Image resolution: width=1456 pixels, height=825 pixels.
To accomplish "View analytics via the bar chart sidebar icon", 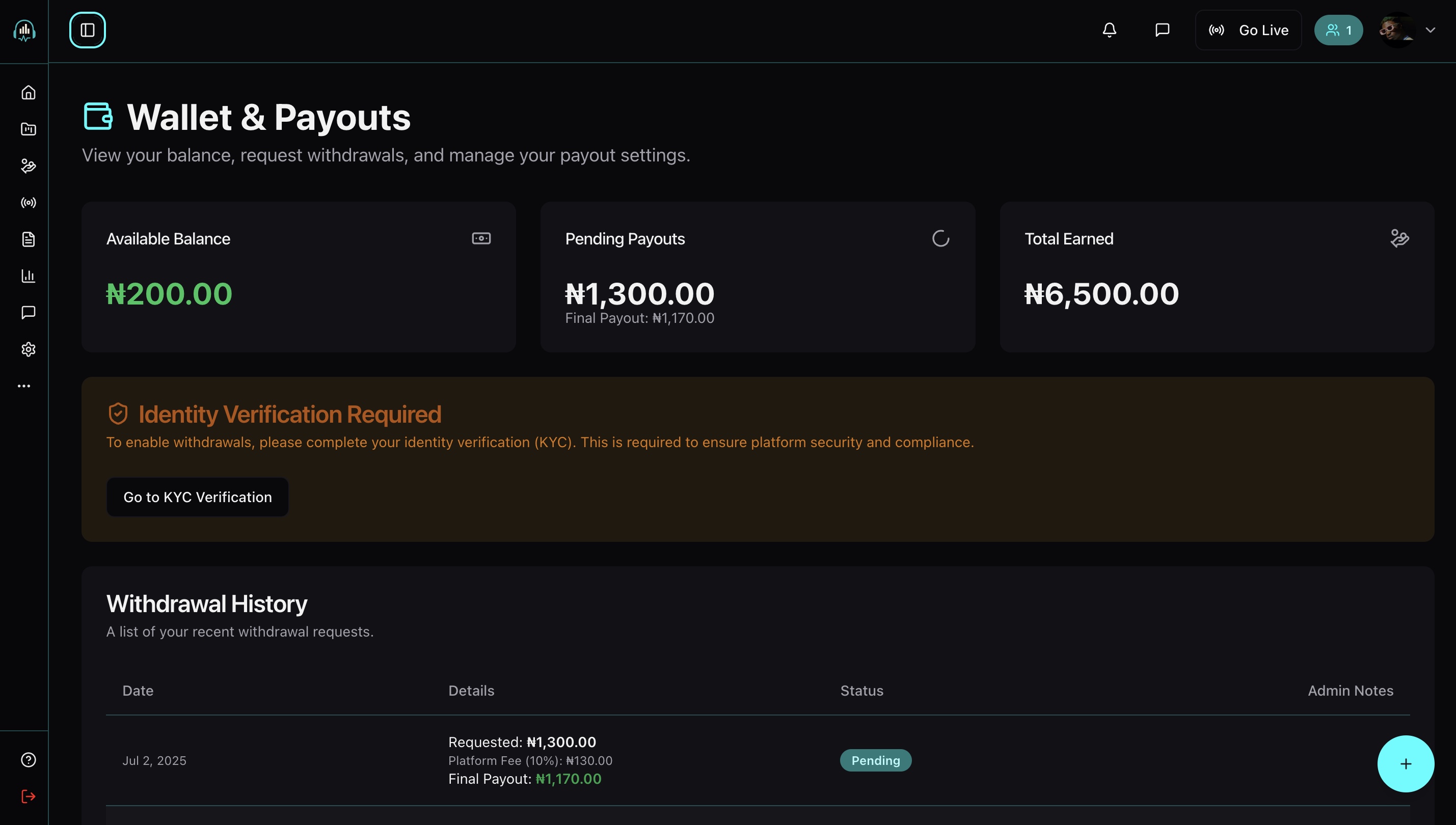I will [x=28, y=276].
